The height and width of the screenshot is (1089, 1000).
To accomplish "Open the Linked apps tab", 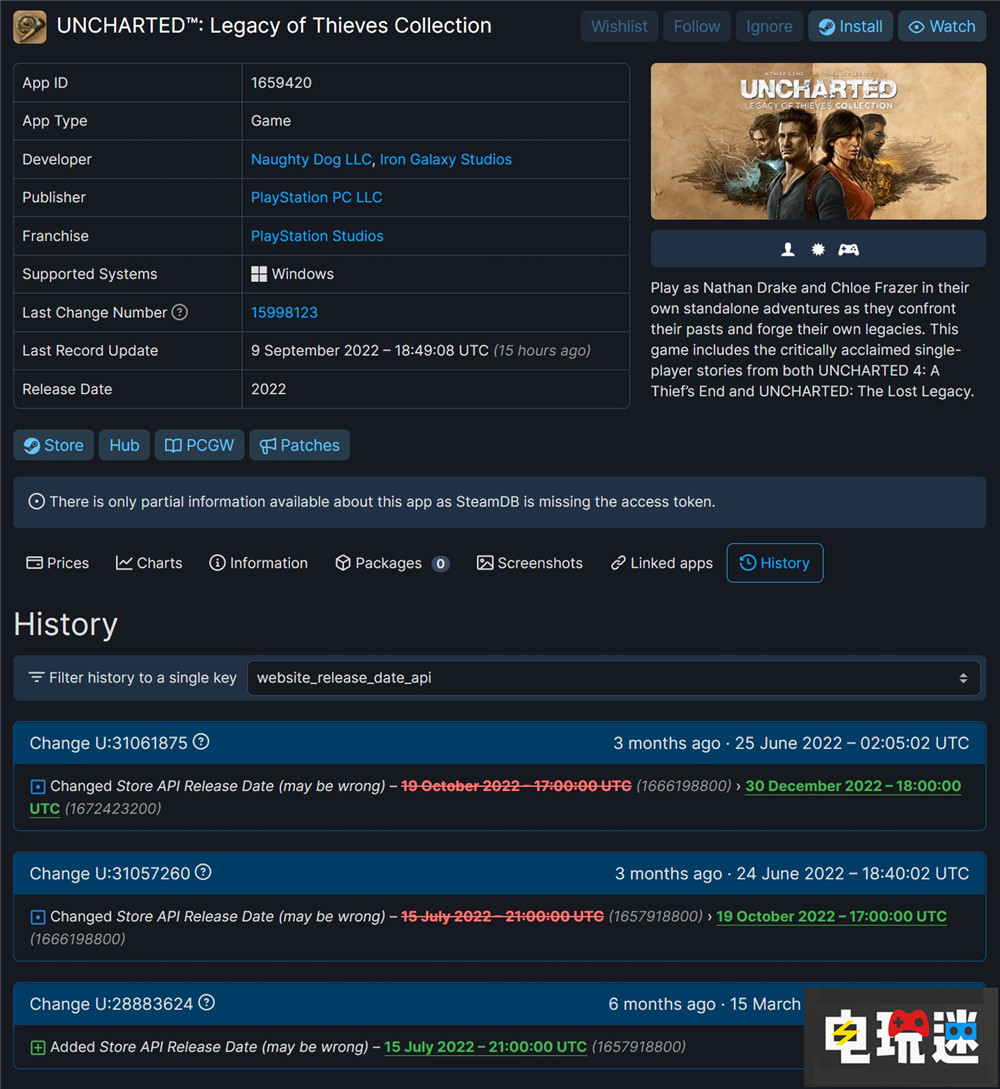I will 660,563.
